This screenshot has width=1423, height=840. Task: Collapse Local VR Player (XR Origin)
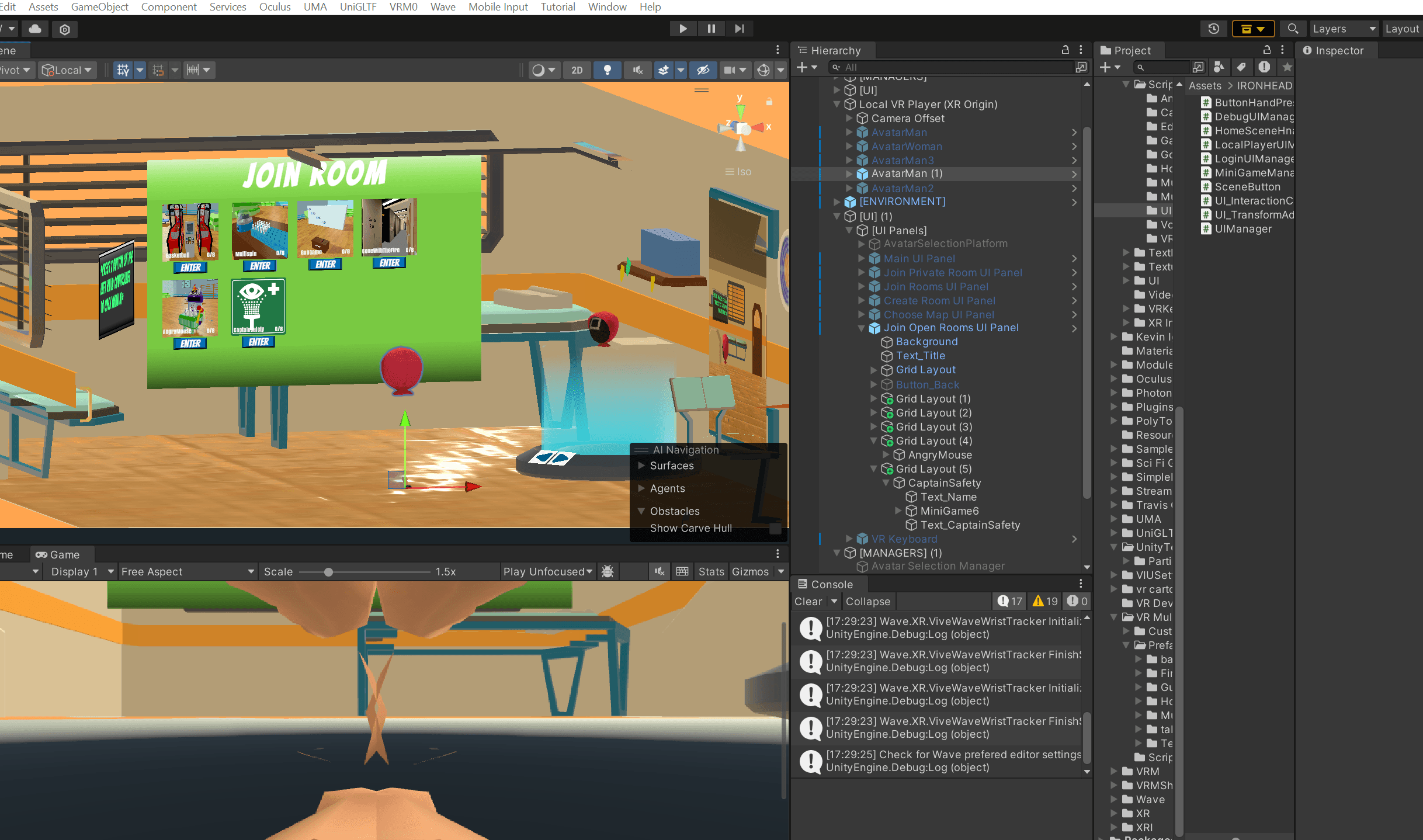837,104
